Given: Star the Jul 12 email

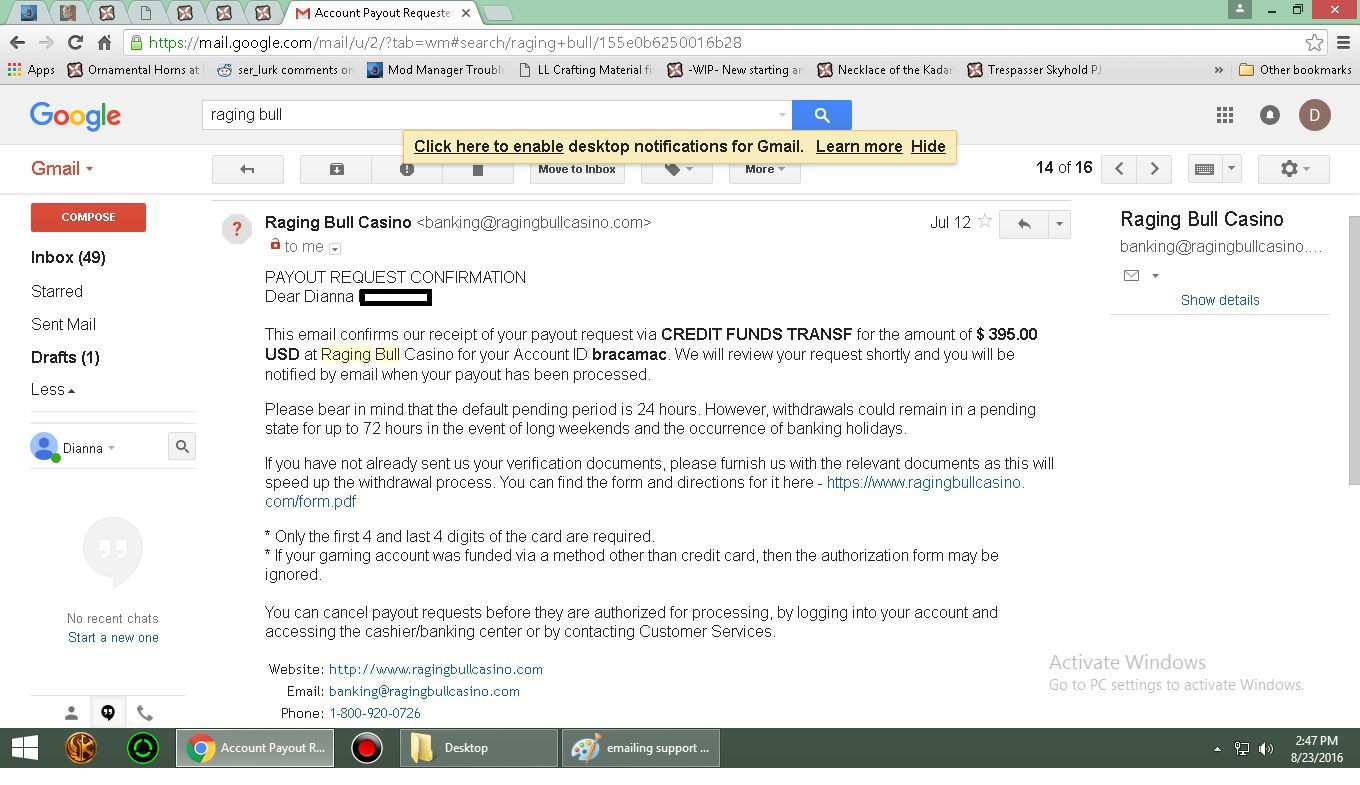Looking at the screenshot, I should (985, 222).
